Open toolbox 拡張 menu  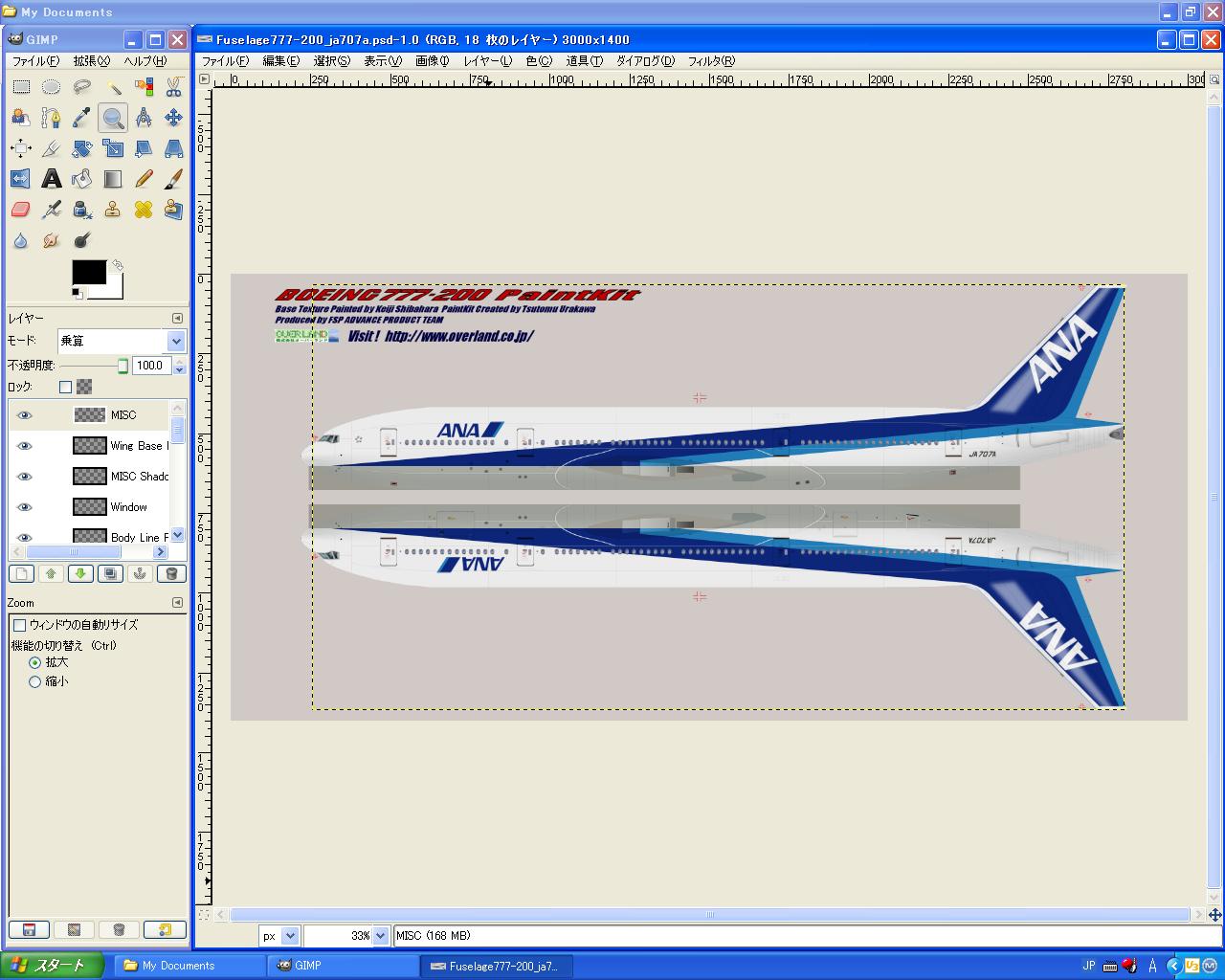coord(92,61)
